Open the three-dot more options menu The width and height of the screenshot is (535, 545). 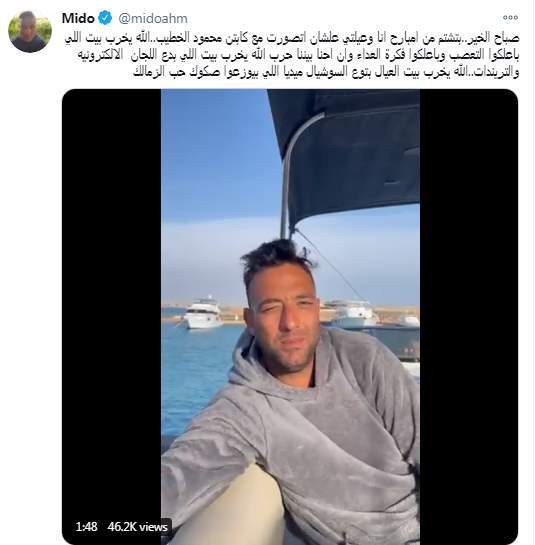pos(510,18)
